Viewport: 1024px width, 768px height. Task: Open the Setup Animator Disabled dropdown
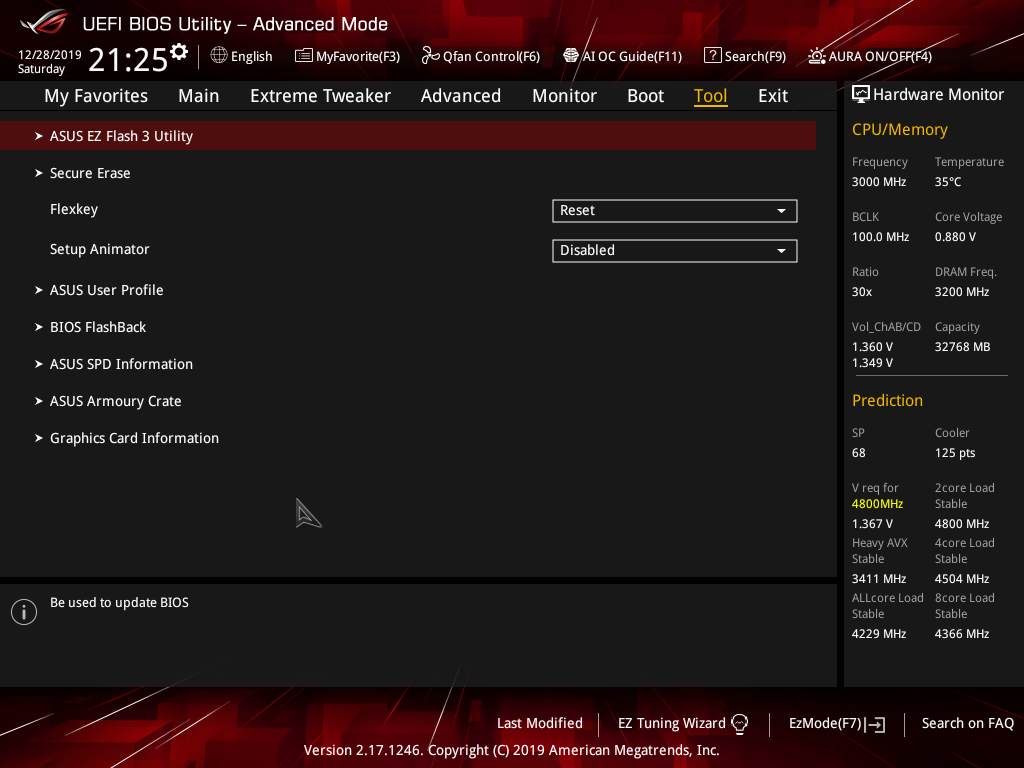pos(675,251)
